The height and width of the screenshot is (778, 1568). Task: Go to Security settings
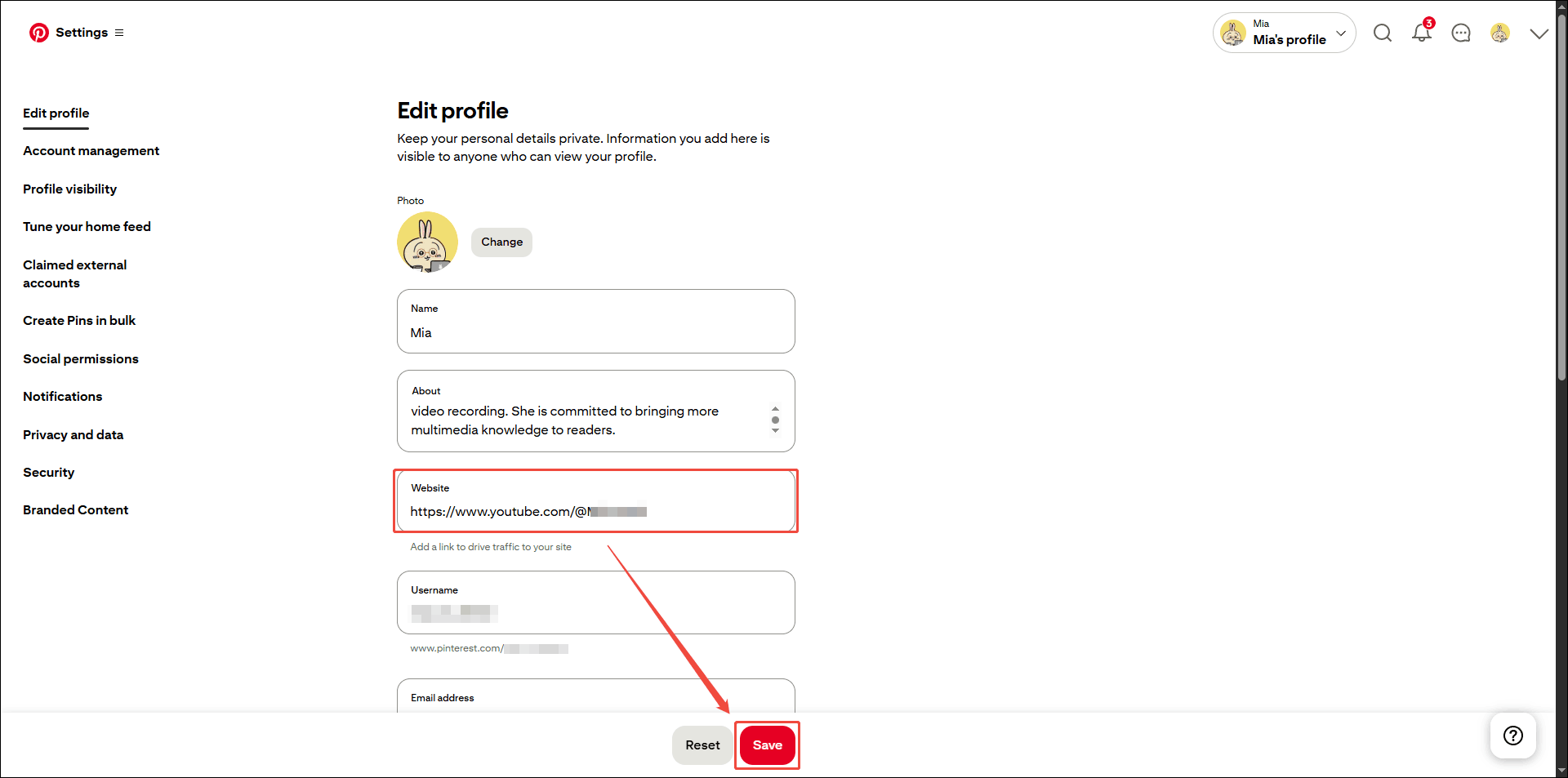pyautogui.click(x=48, y=473)
